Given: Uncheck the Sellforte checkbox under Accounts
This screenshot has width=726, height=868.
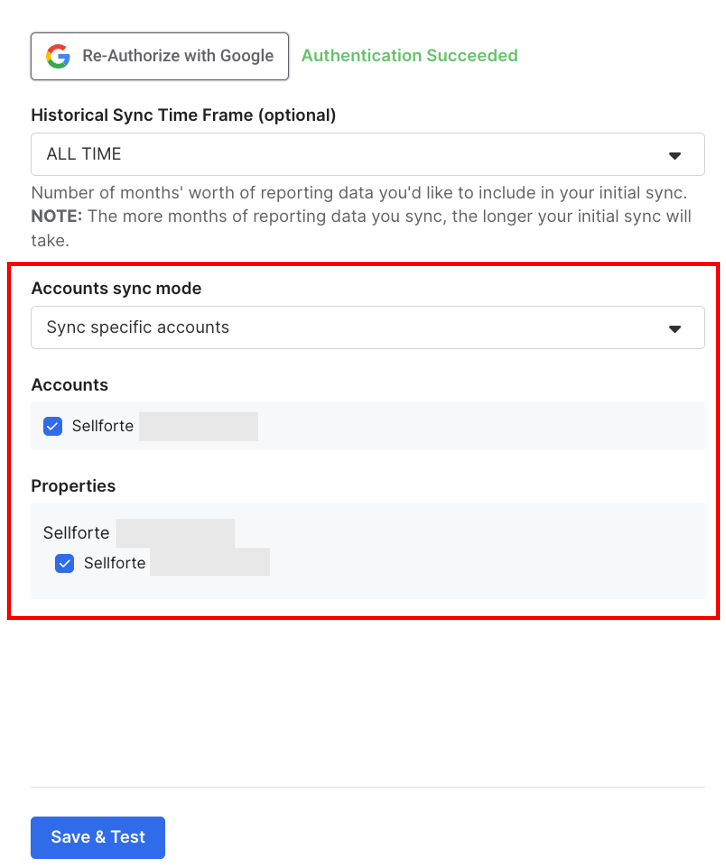Looking at the screenshot, I should (x=53, y=426).
